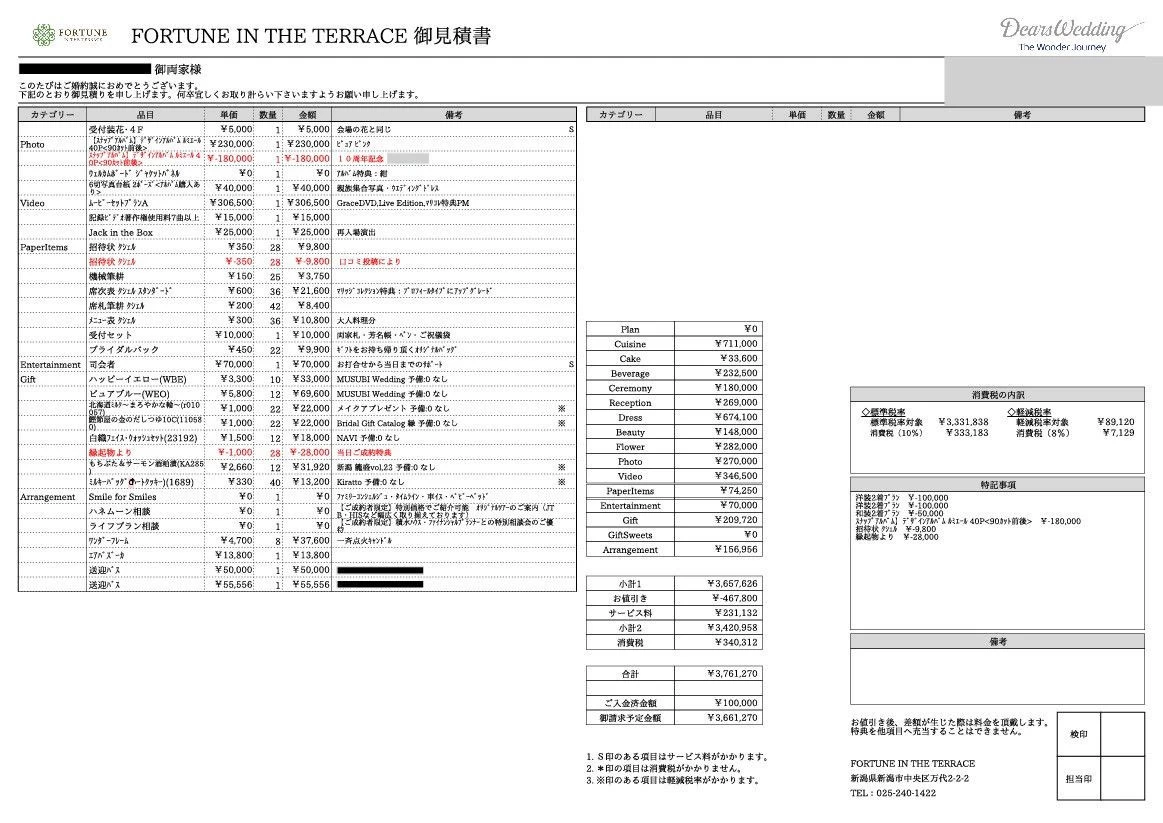This screenshot has width=1163, height=823.
Task: Select the '¥3,657,626' subtotal value
Action: 732,584
